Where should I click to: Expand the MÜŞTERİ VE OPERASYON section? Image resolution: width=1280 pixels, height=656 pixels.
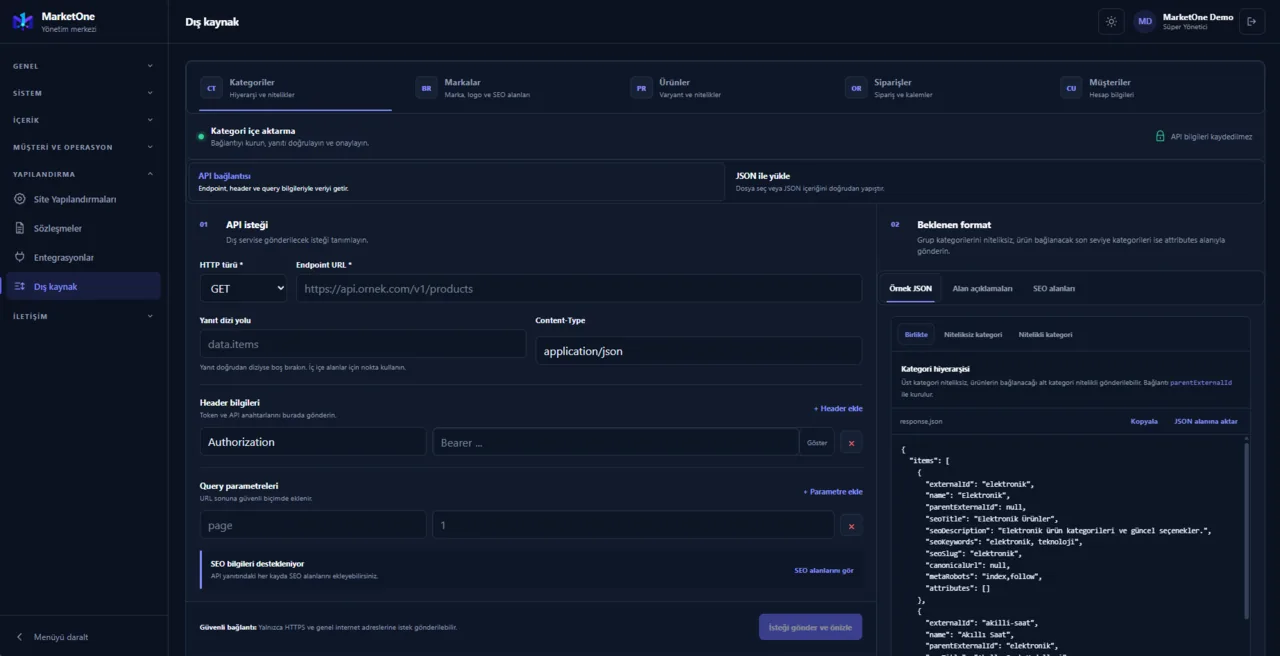[x=83, y=147]
